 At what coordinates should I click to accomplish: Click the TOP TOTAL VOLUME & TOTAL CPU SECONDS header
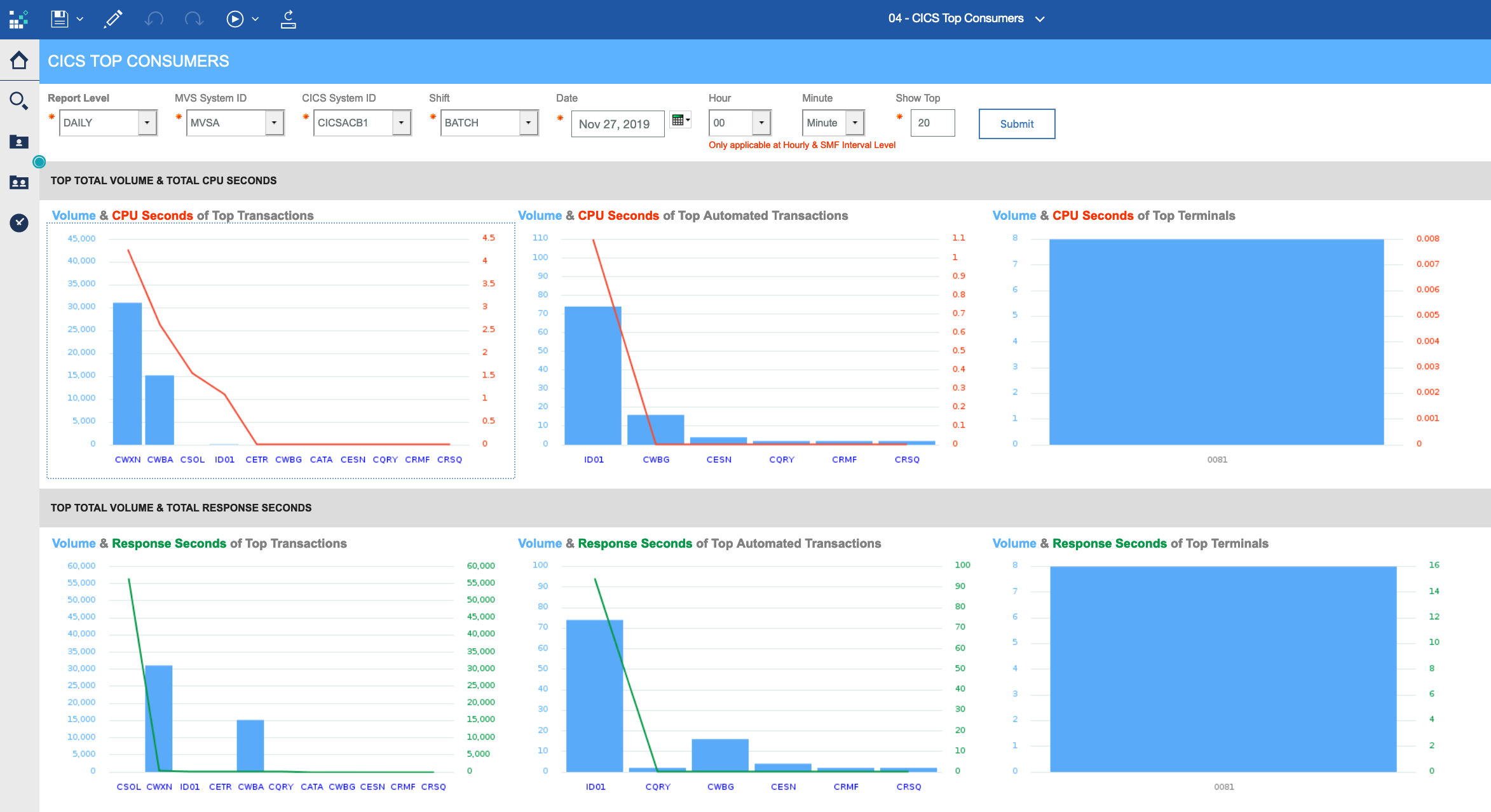click(163, 180)
